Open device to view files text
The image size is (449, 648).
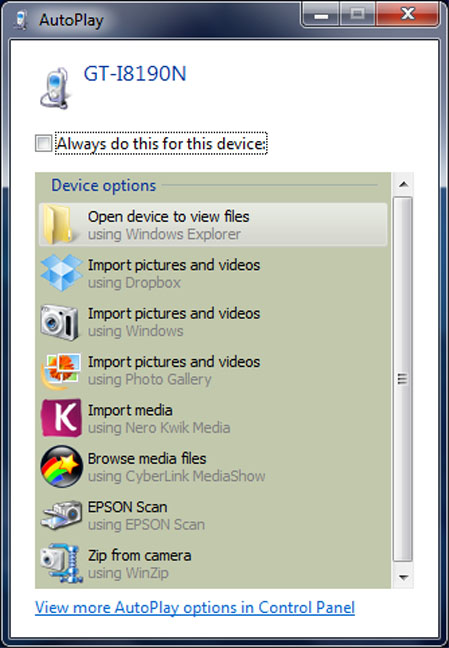pyautogui.click(x=168, y=217)
